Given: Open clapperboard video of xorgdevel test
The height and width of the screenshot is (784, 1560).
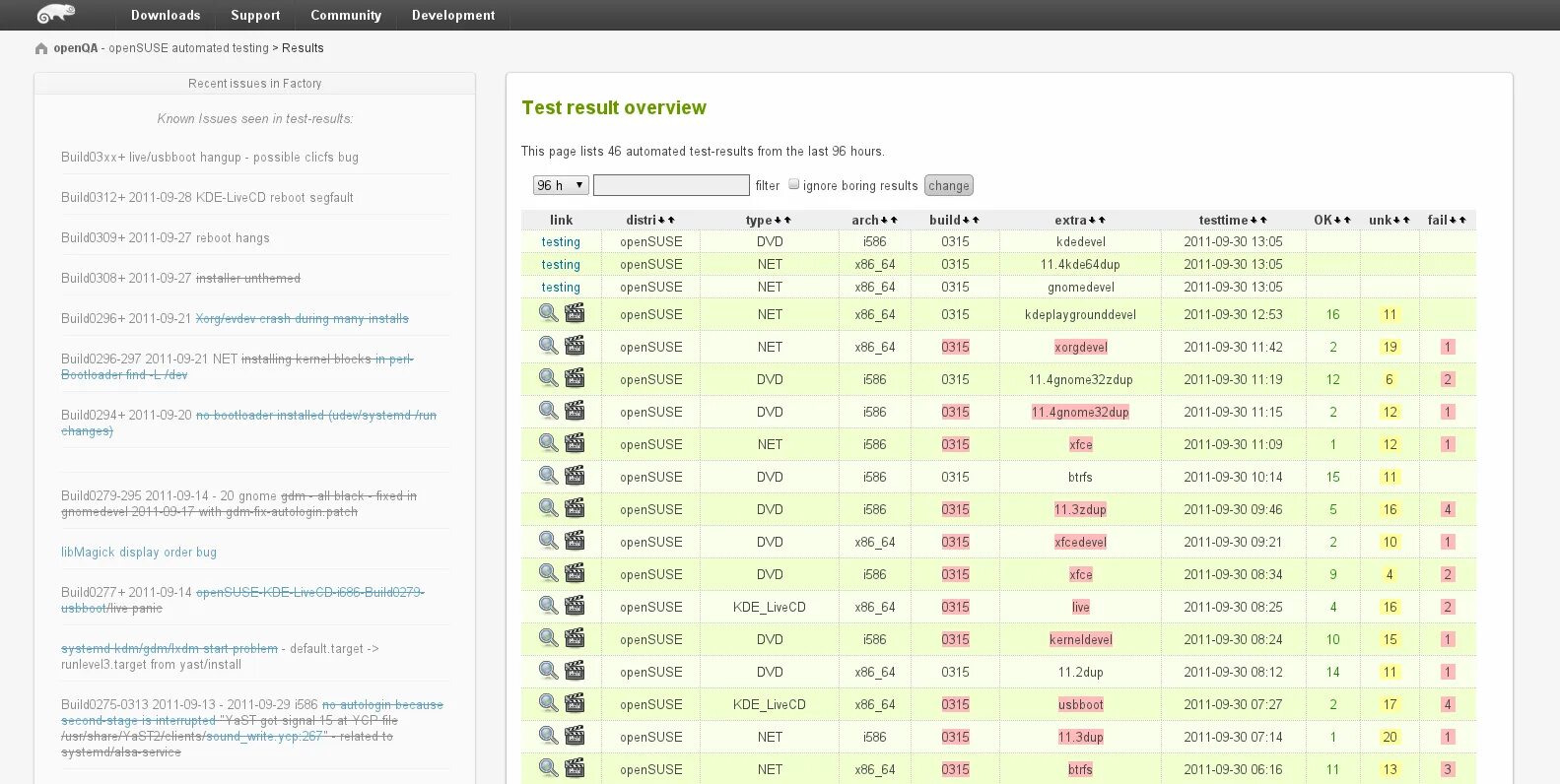Looking at the screenshot, I should [575, 345].
